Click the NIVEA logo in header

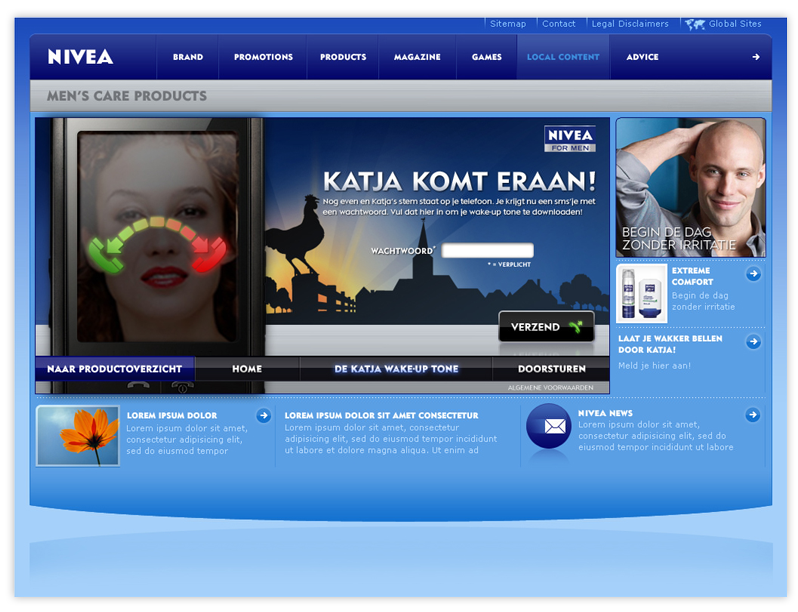coord(81,57)
